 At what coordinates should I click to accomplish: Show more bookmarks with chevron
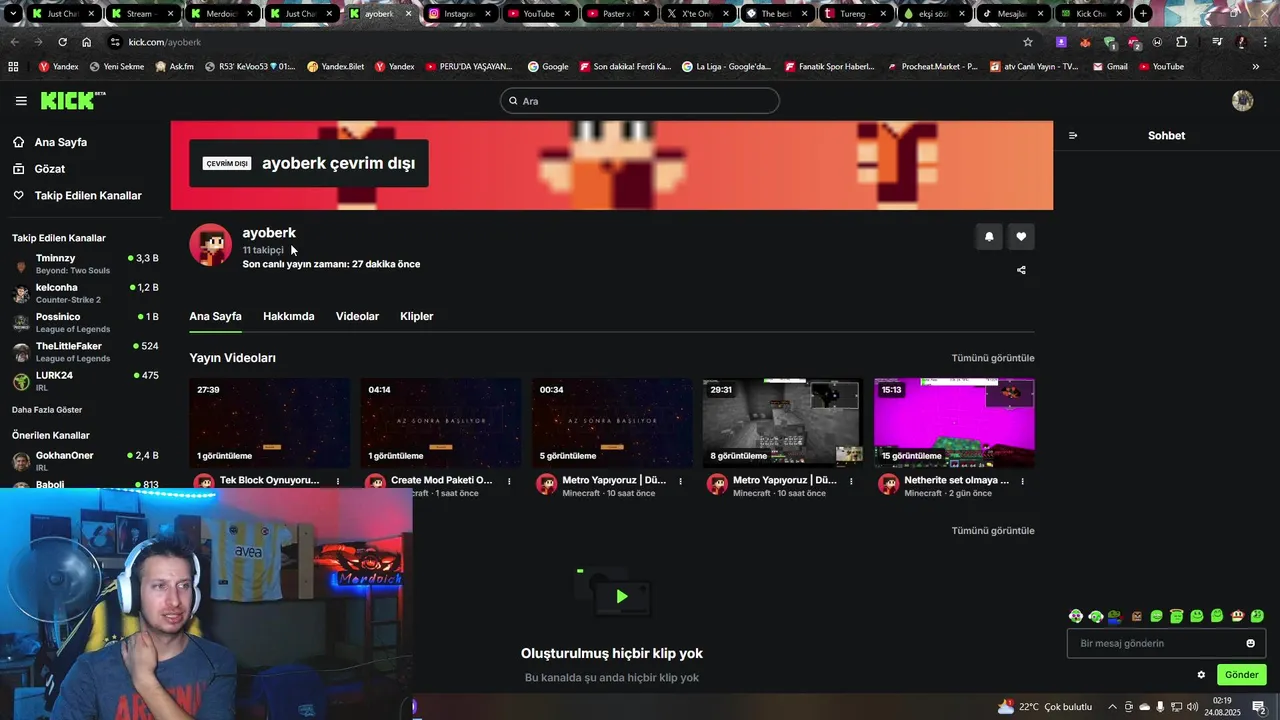coord(1256,67)
